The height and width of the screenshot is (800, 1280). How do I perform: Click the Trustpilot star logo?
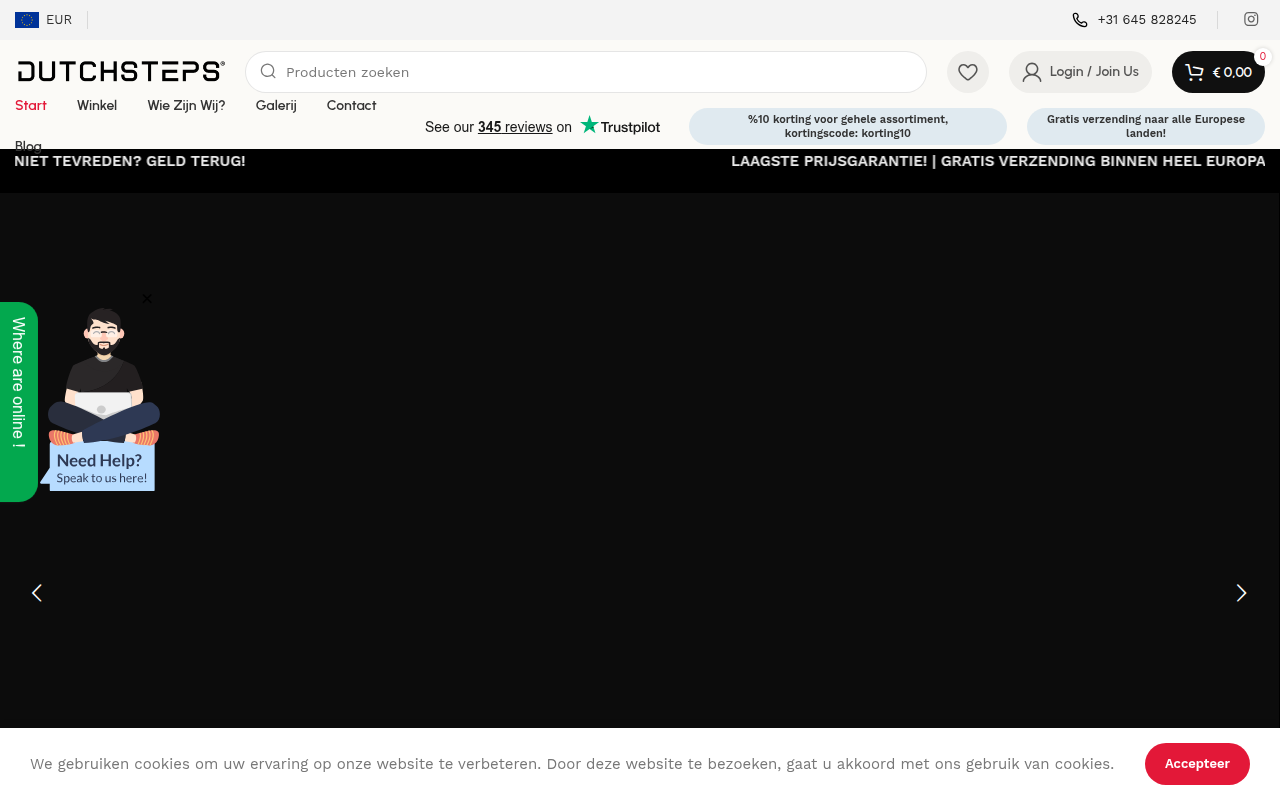point(620,126)
